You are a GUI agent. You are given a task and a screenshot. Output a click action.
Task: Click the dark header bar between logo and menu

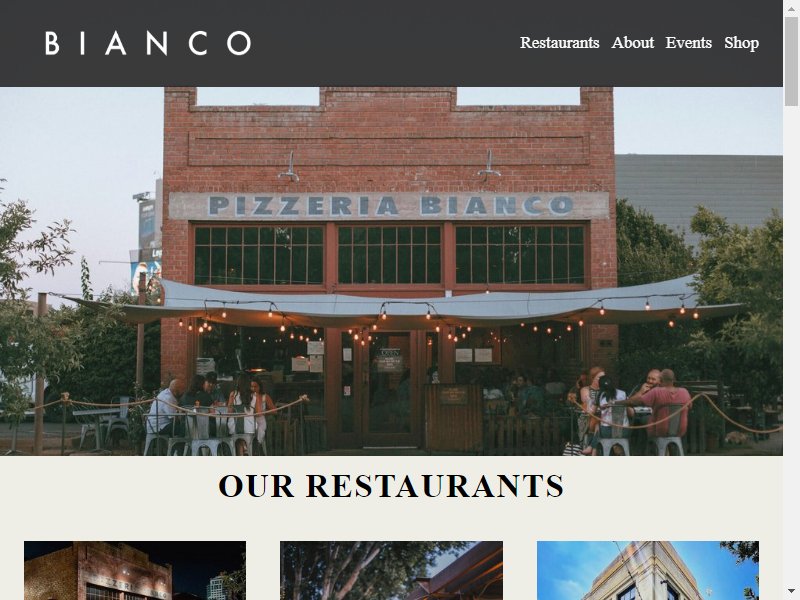point(385,43)
